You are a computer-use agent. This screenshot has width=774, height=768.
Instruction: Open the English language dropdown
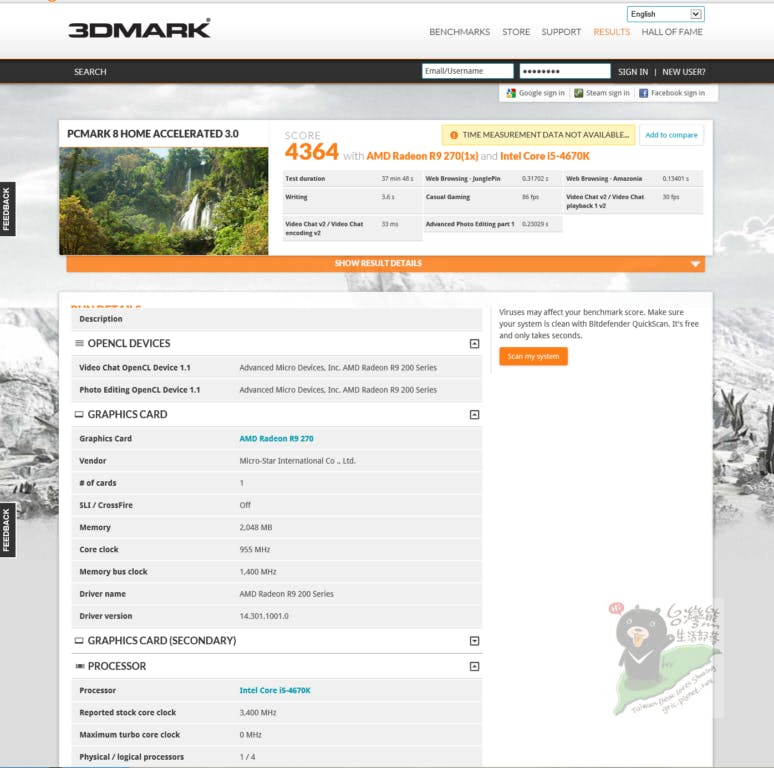click(666, 14)
